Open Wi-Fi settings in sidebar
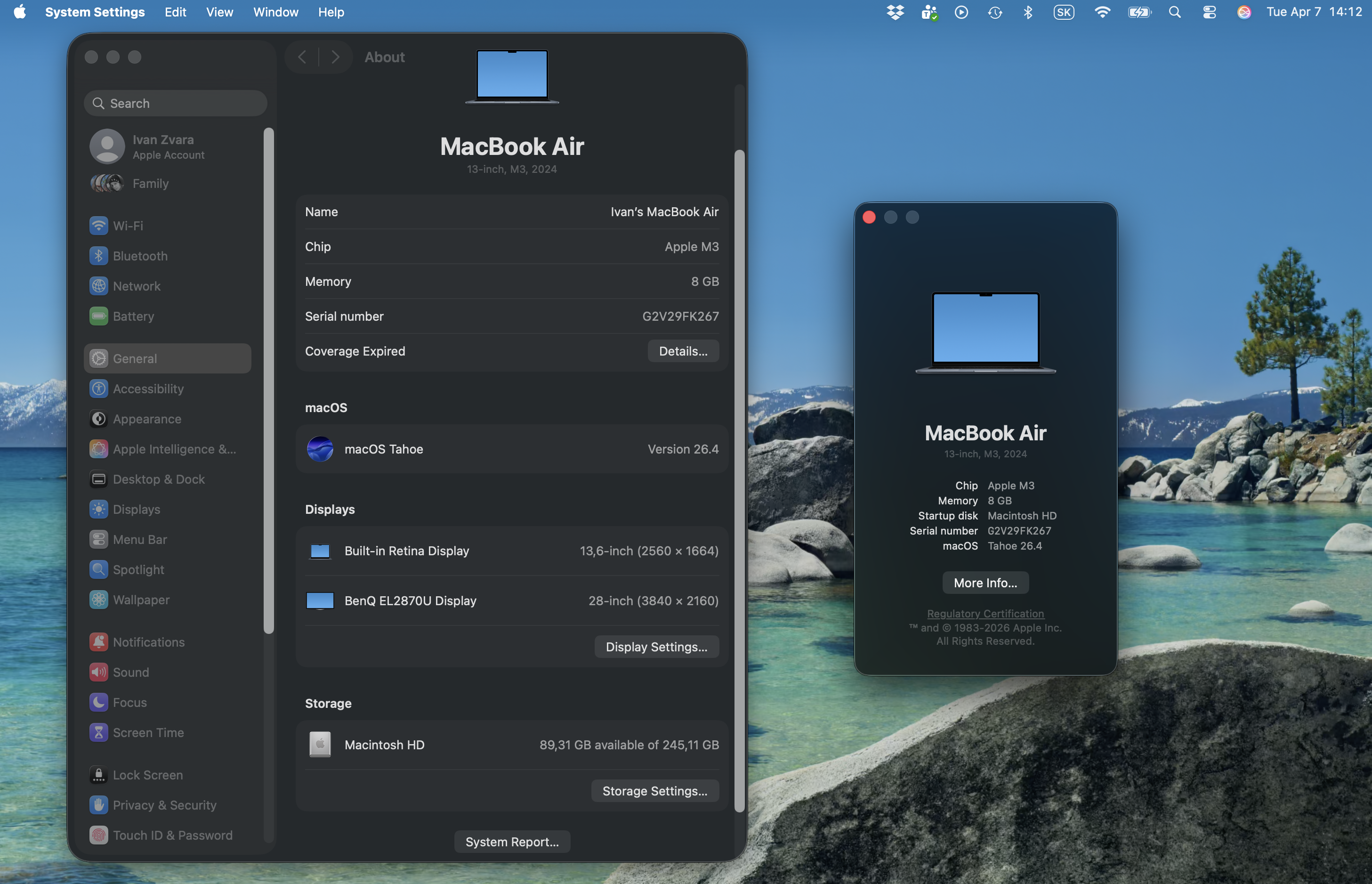The width and height of the screenshot is (1372, 884). [128, 226]
